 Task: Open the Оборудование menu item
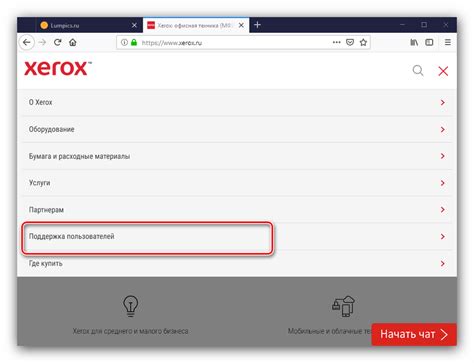point(237,129)
